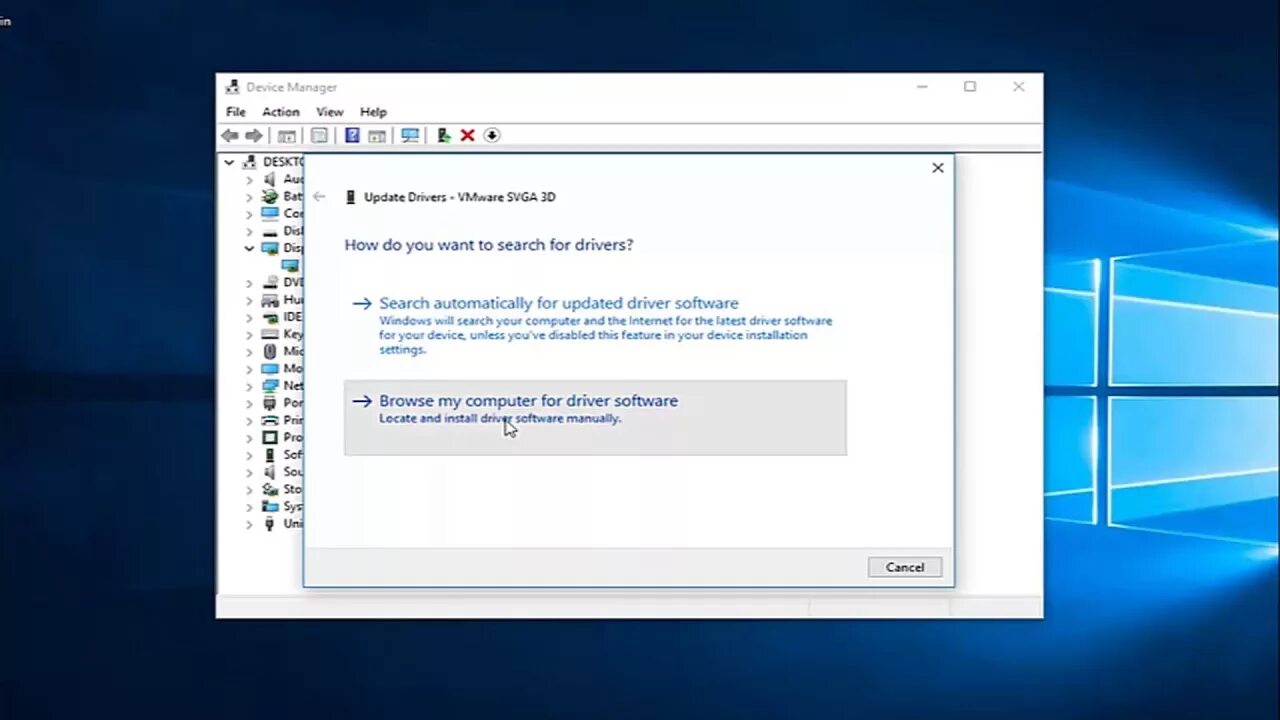The width and height of the screenshot is (1280, 720).
Task: Select the Batteries icon beside Bat
Action: point(270,196)
